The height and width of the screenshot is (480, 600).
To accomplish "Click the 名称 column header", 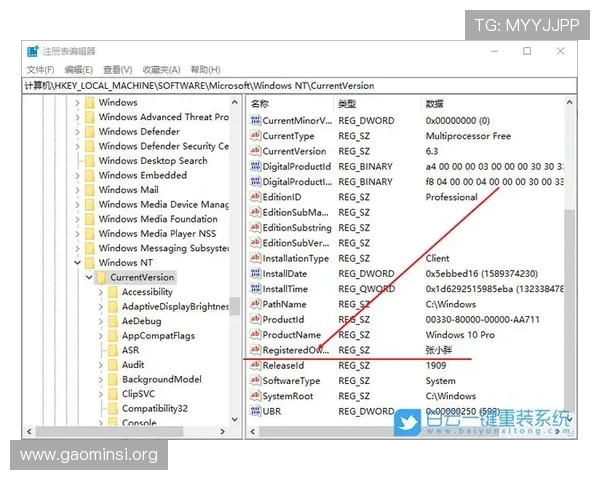I will 260,104.
